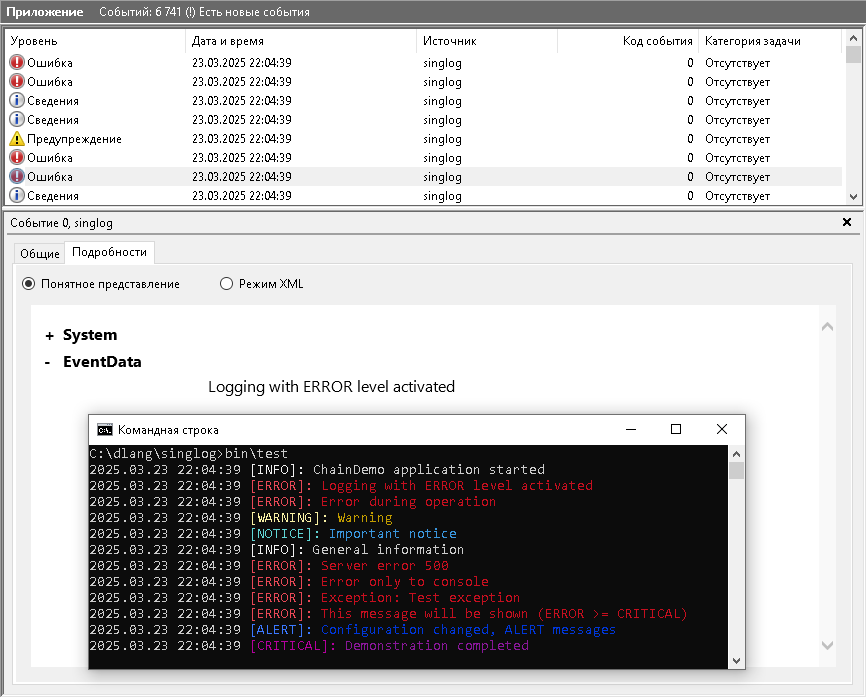Click the info icon in the last visible row

point(17,196)
